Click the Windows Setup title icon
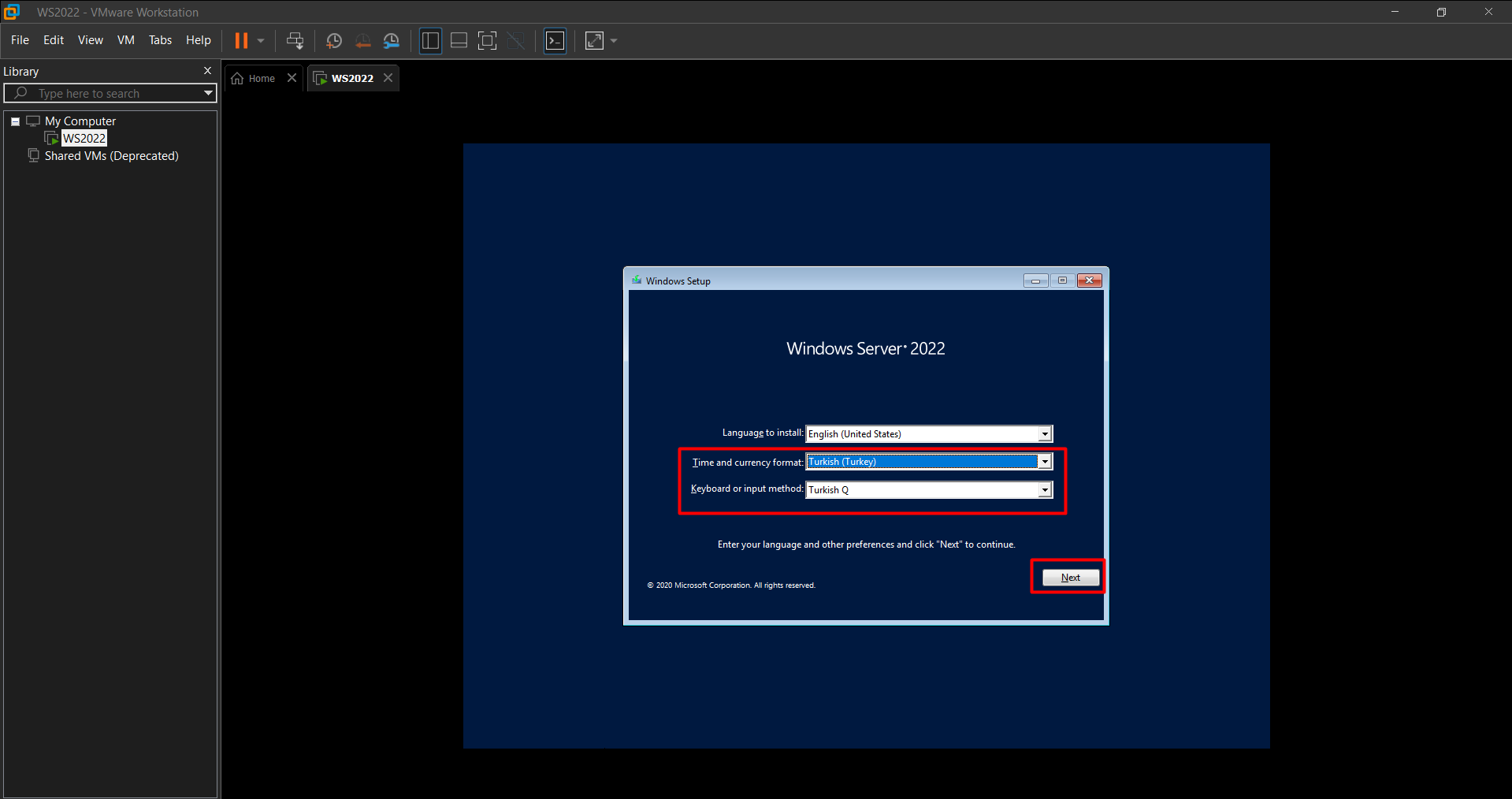The image size is (1512, 799). [637, 281]
